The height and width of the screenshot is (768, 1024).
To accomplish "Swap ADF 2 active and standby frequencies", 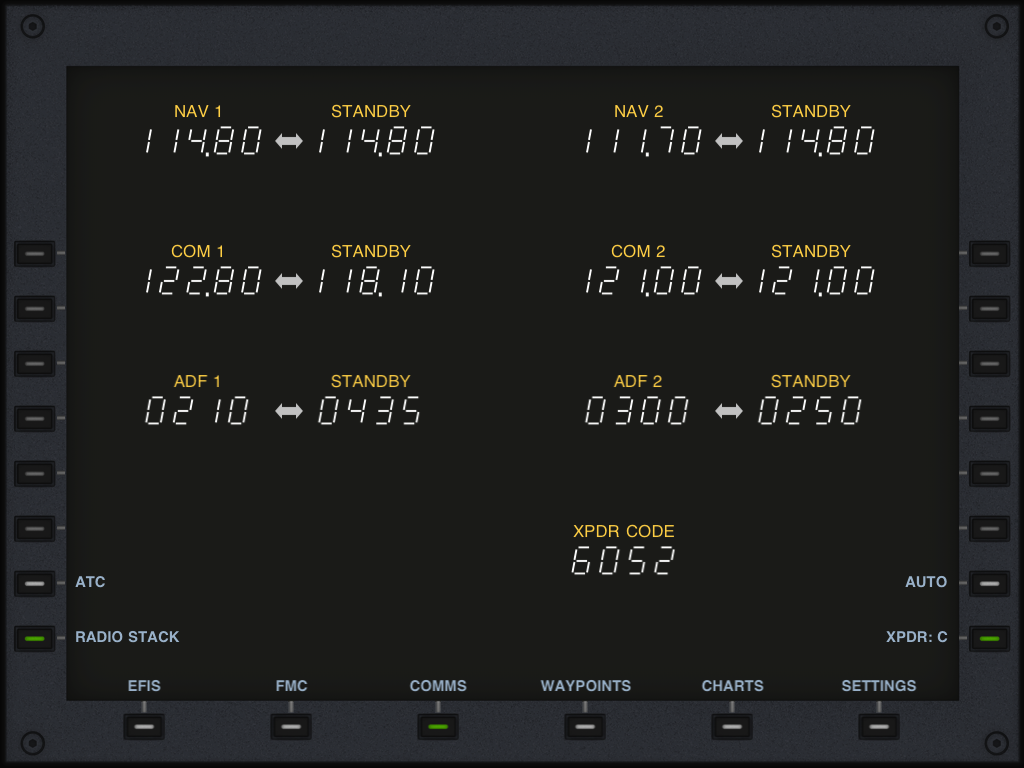I will 729,411.
